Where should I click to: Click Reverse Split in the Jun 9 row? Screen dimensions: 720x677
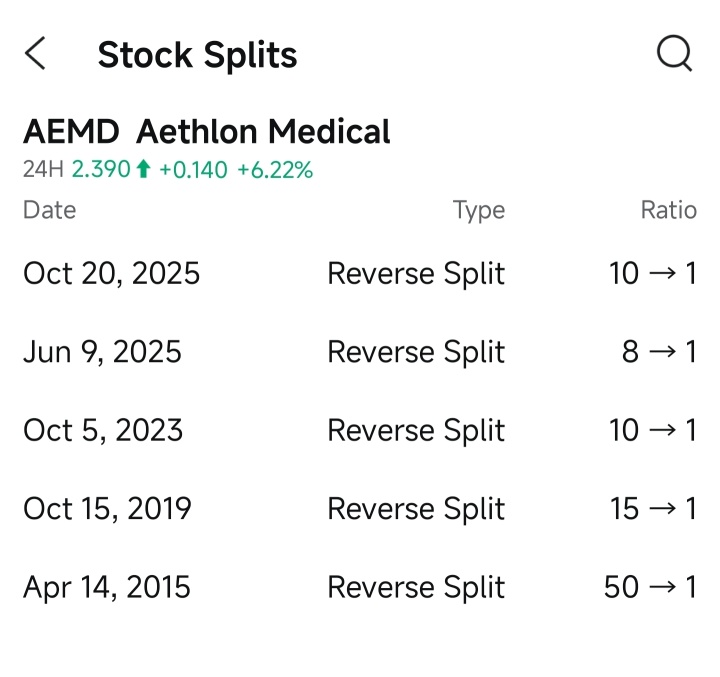(416, 352)
